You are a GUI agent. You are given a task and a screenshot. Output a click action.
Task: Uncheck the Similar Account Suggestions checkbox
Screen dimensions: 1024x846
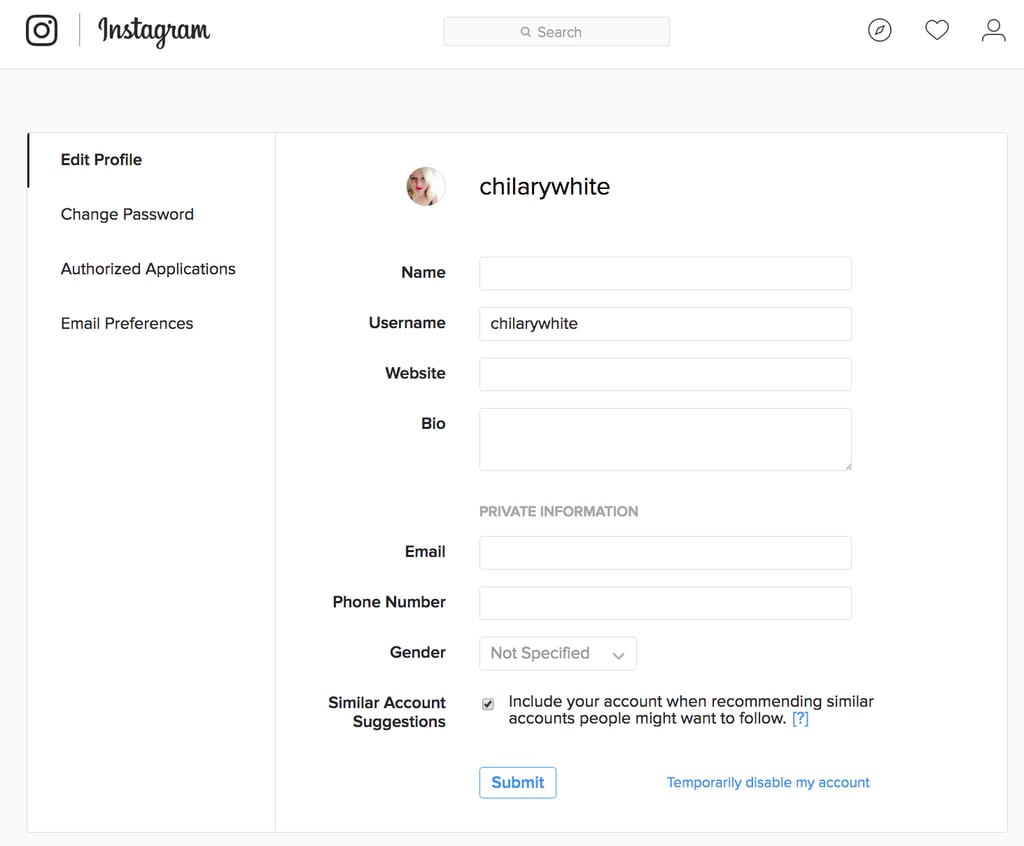(488, 704)
